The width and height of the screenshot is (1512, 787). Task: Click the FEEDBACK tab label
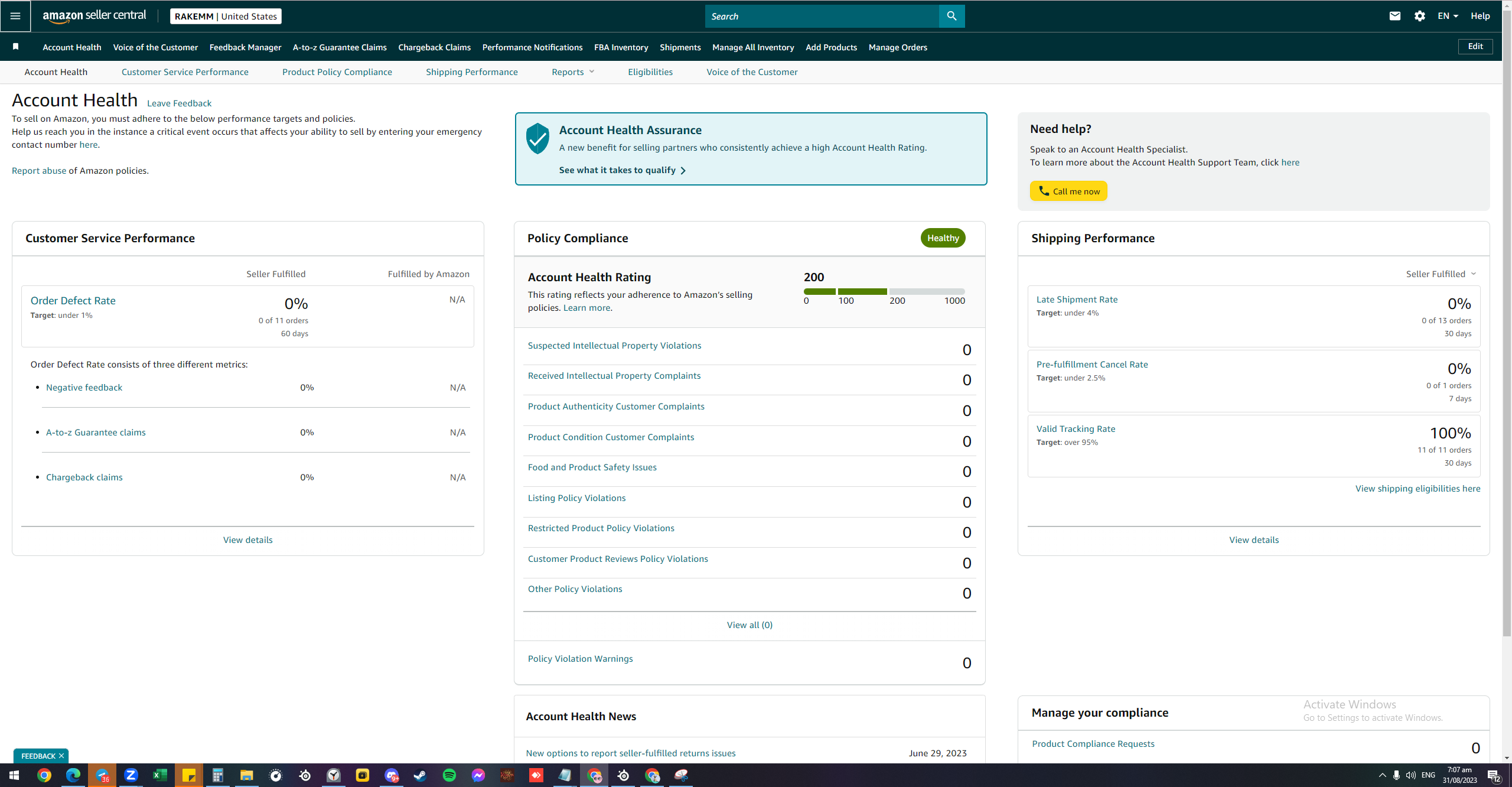[x=38, y=756]
